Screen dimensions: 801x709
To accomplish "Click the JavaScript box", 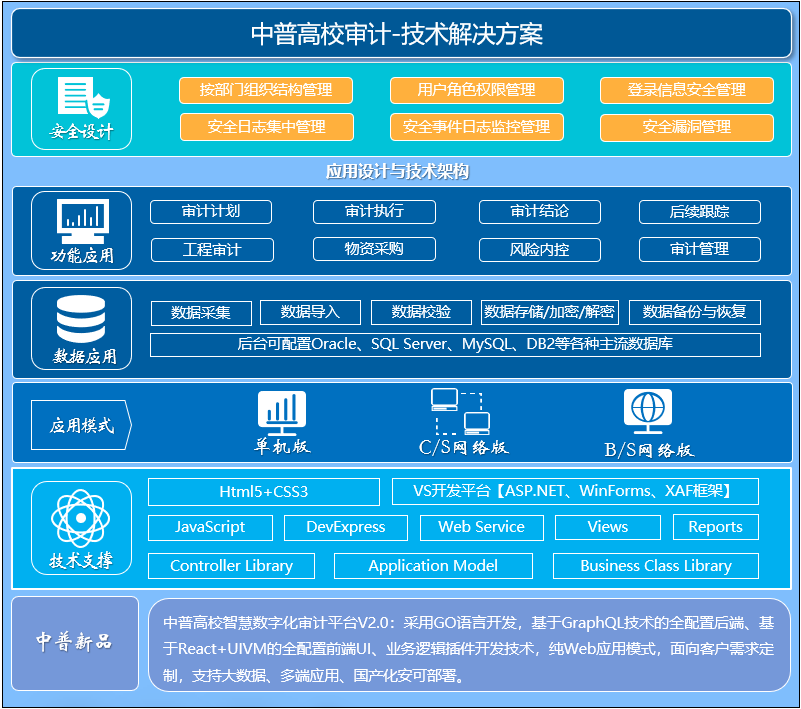I will tap(210, 527).
